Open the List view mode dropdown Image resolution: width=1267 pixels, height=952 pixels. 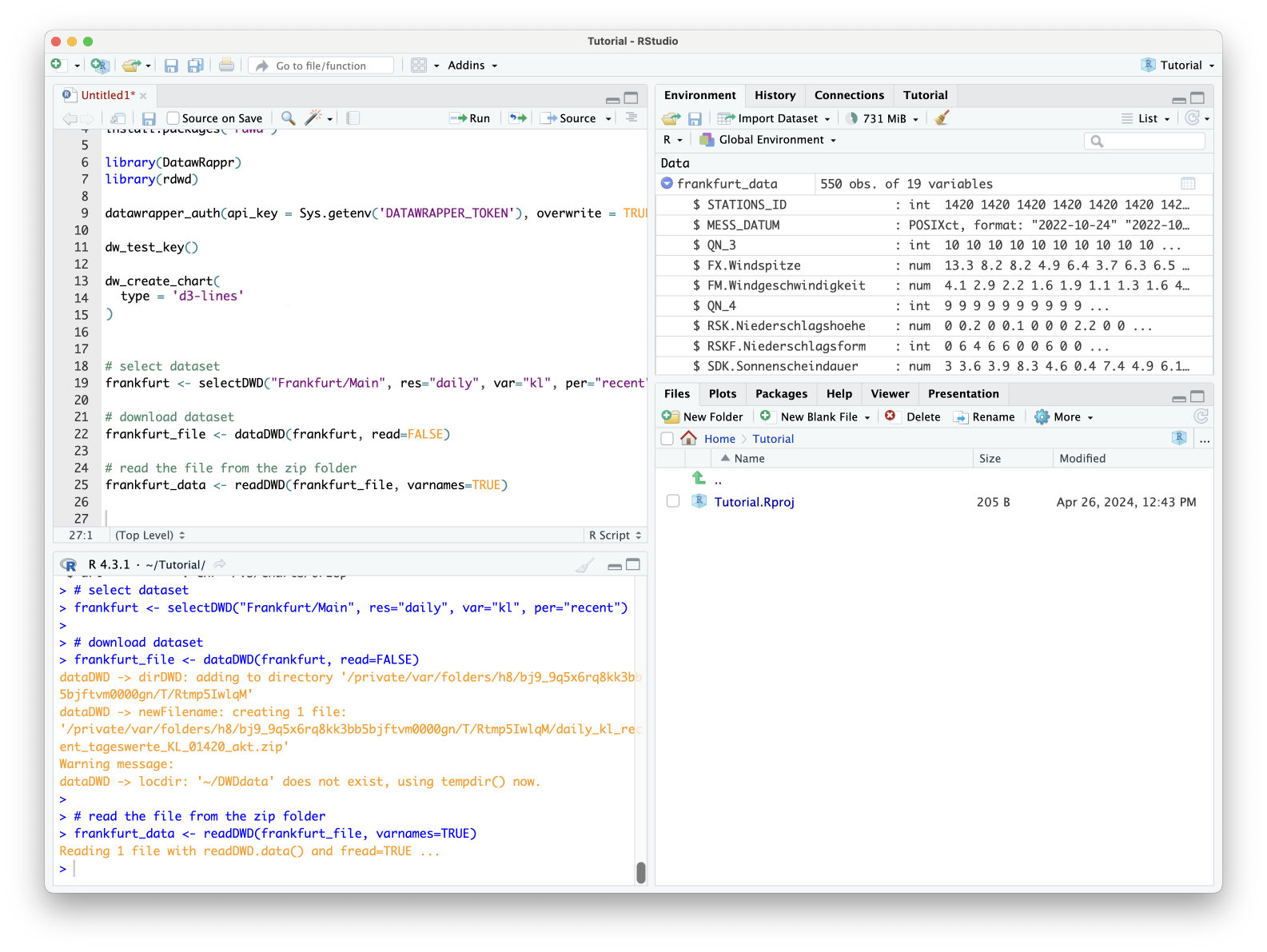coord(1146,118)
